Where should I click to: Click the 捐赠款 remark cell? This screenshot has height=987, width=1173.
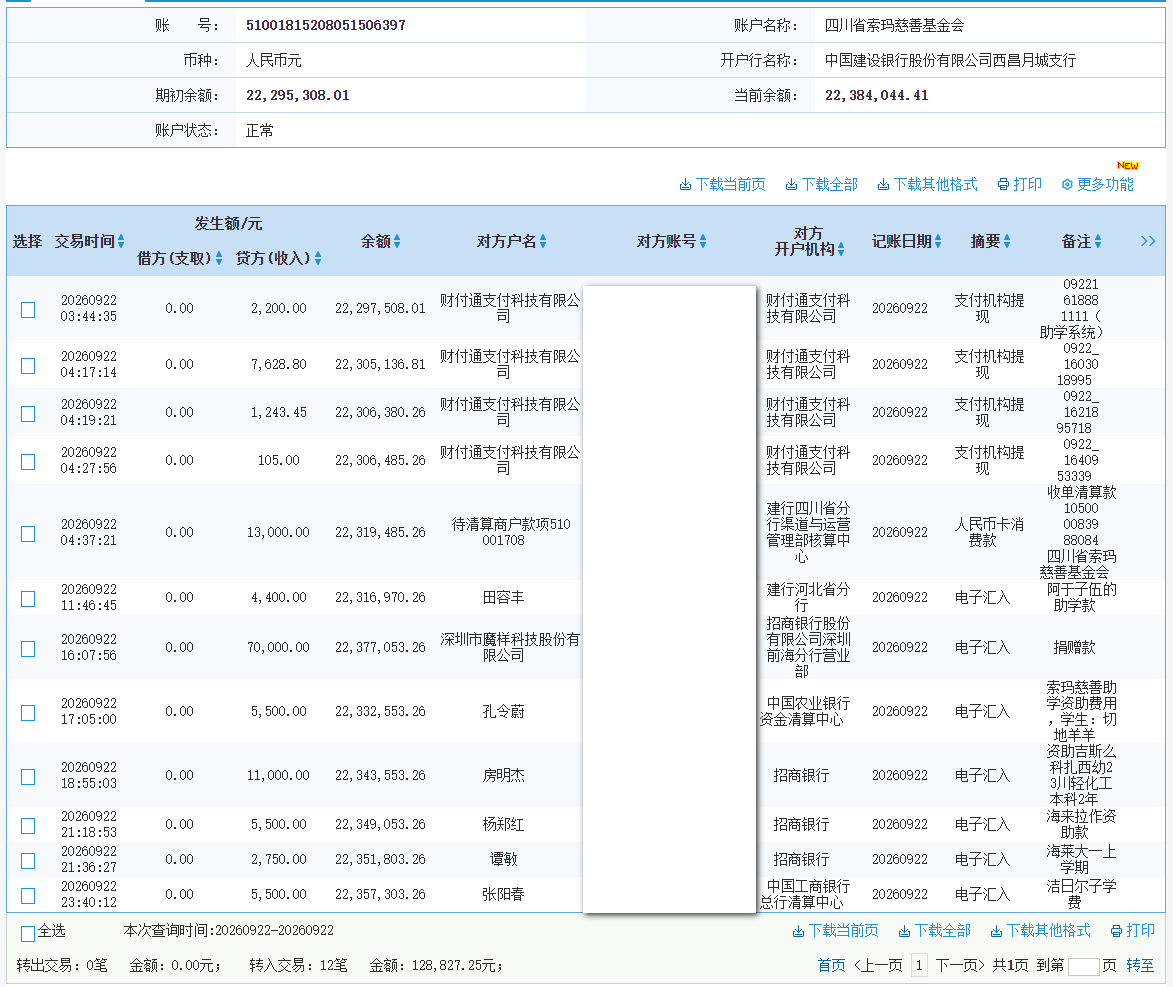[1074, 647]
